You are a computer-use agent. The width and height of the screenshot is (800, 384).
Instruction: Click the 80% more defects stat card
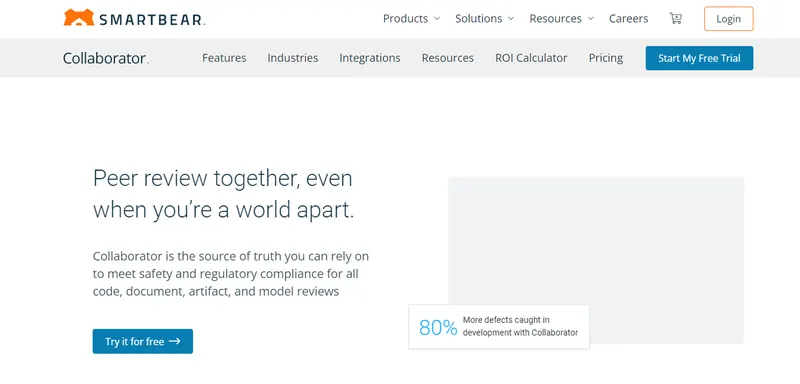coord(499,327)
